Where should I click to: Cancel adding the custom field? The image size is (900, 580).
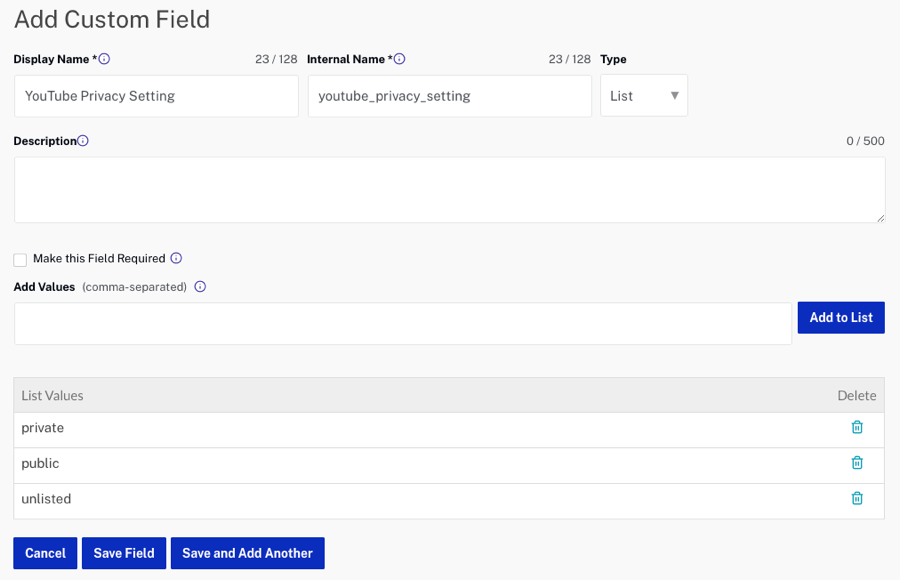45,553
